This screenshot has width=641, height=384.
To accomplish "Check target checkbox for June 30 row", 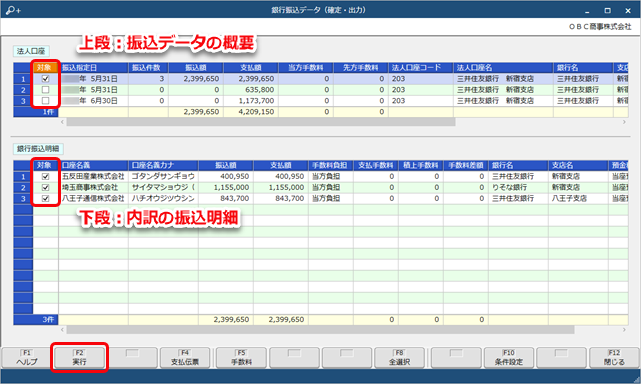I will 45,101.
